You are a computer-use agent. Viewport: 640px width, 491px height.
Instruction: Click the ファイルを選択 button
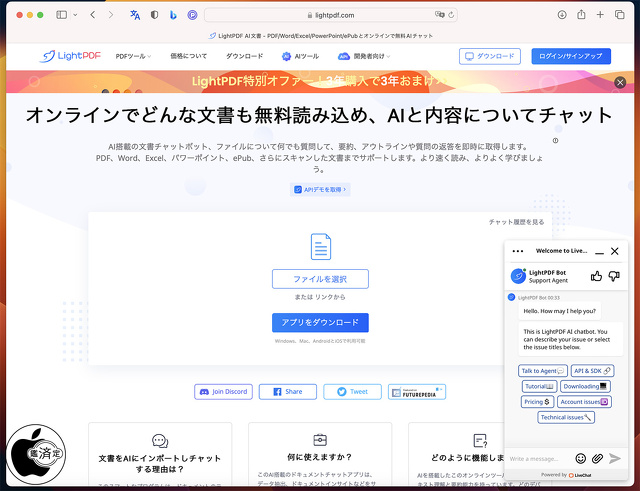click(320, 279)
